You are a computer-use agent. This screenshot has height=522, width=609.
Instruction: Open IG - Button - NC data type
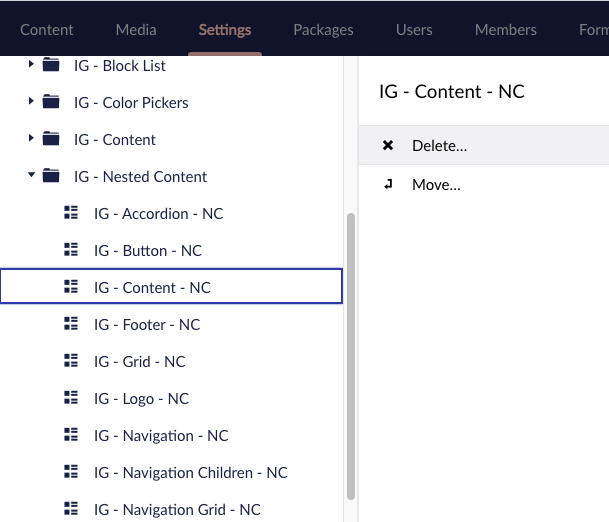148,251
